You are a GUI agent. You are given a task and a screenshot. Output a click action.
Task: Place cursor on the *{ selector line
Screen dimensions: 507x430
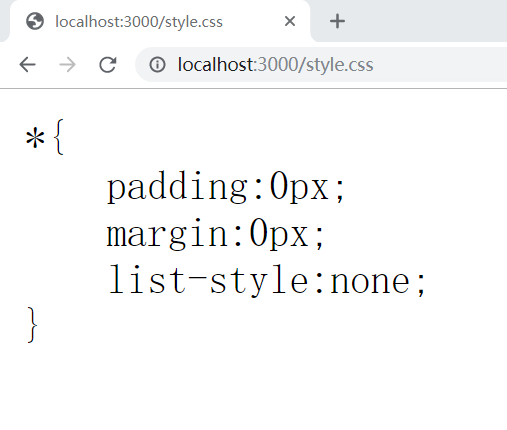coord(44,137)
